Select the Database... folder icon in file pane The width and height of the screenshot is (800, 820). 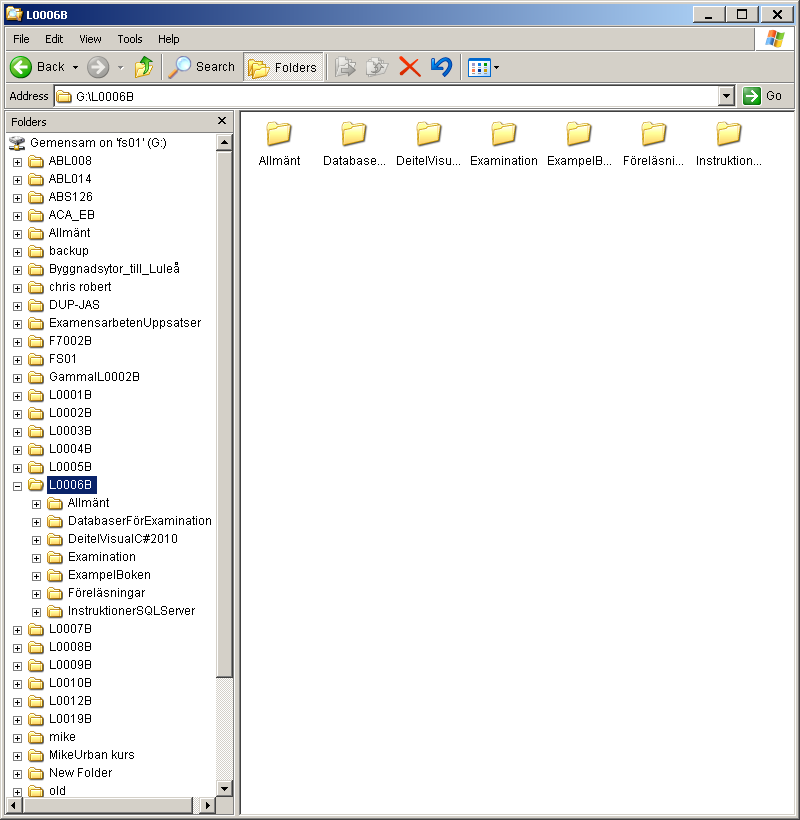[354, 134]
